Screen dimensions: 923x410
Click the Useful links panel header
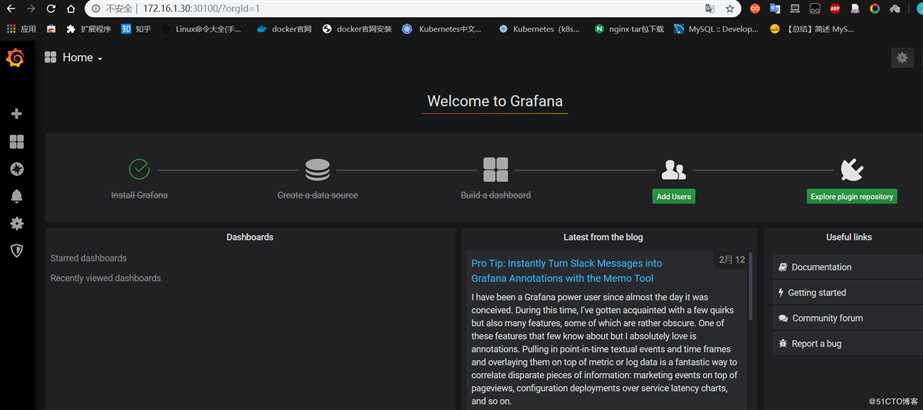[849, 237]
